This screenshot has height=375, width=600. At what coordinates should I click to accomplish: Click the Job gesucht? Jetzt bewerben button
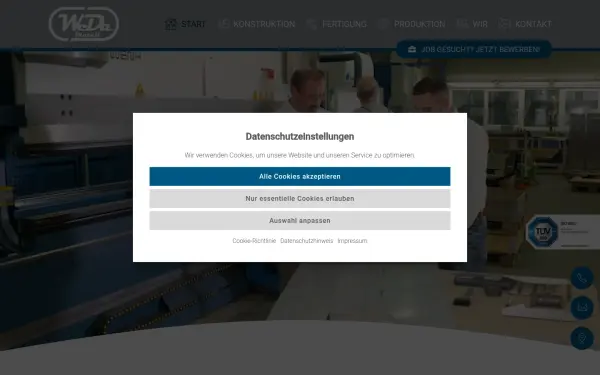point(474,49)
